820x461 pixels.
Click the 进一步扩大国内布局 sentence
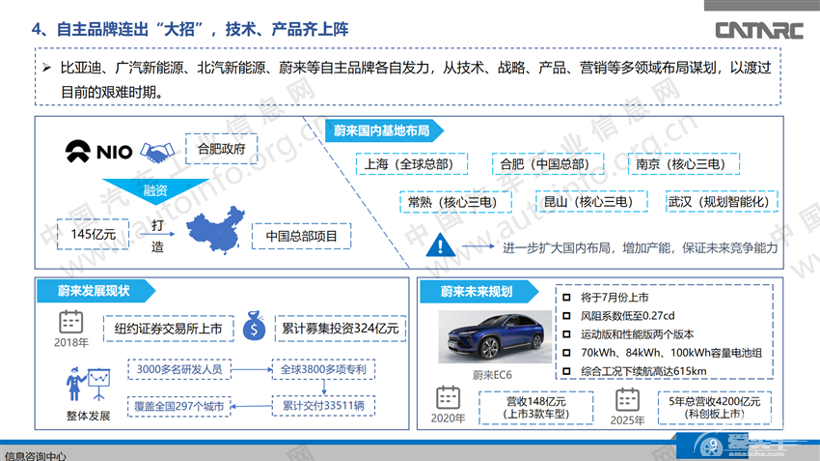pos(641,248)
